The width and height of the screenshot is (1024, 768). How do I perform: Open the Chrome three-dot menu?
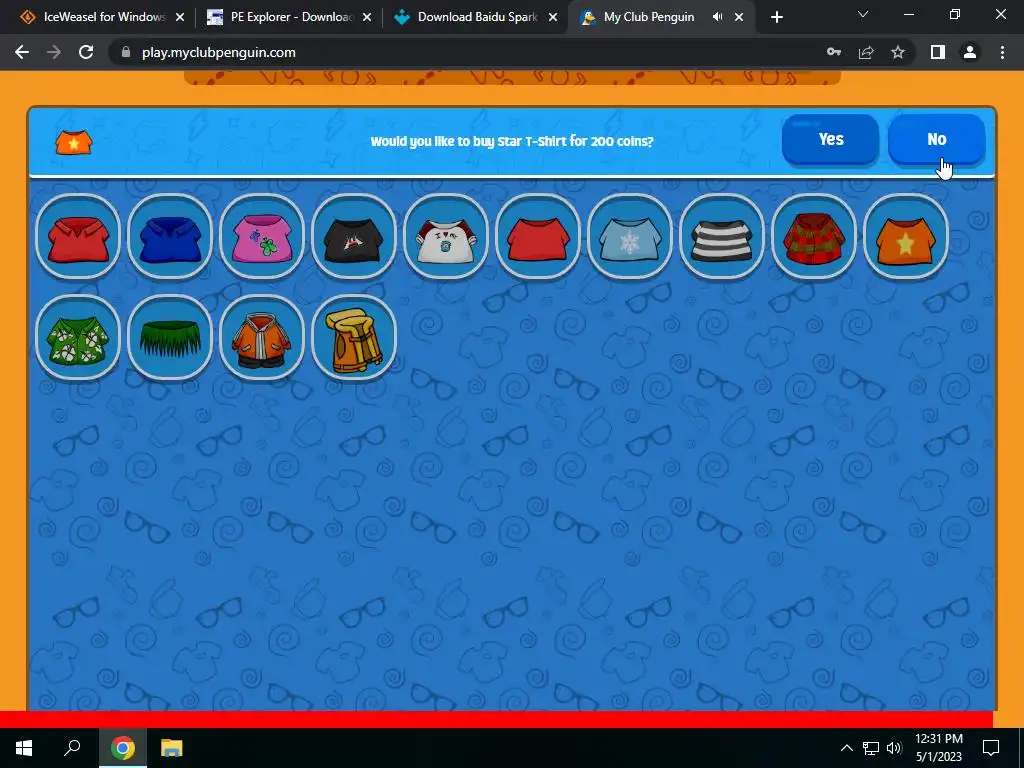(1002, 52)
